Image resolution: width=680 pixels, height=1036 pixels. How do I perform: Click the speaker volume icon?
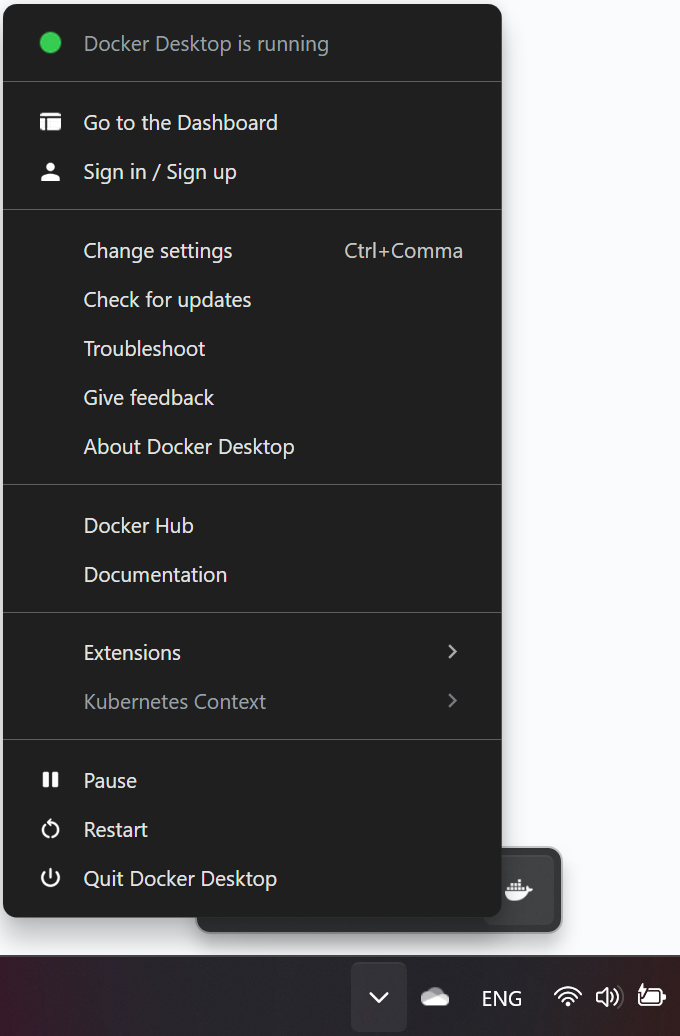click(x=608, y=997)
